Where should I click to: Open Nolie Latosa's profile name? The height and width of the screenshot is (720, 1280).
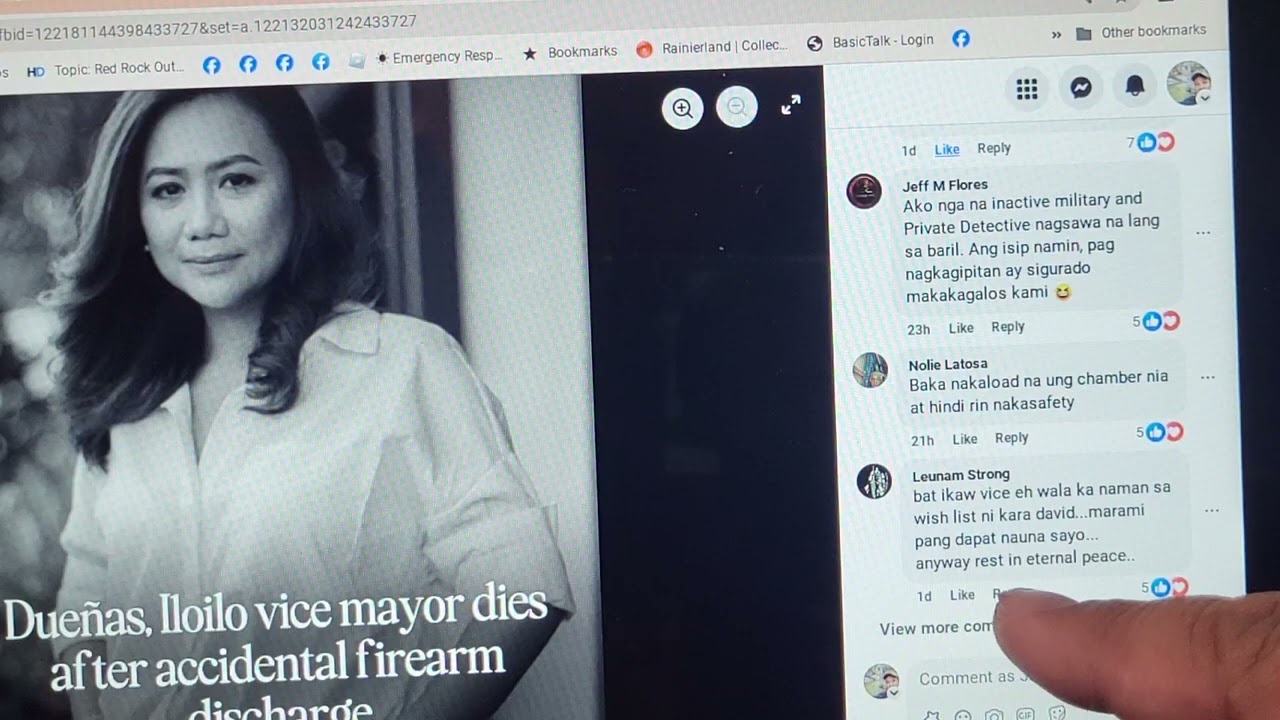click(x=948, y=364)
